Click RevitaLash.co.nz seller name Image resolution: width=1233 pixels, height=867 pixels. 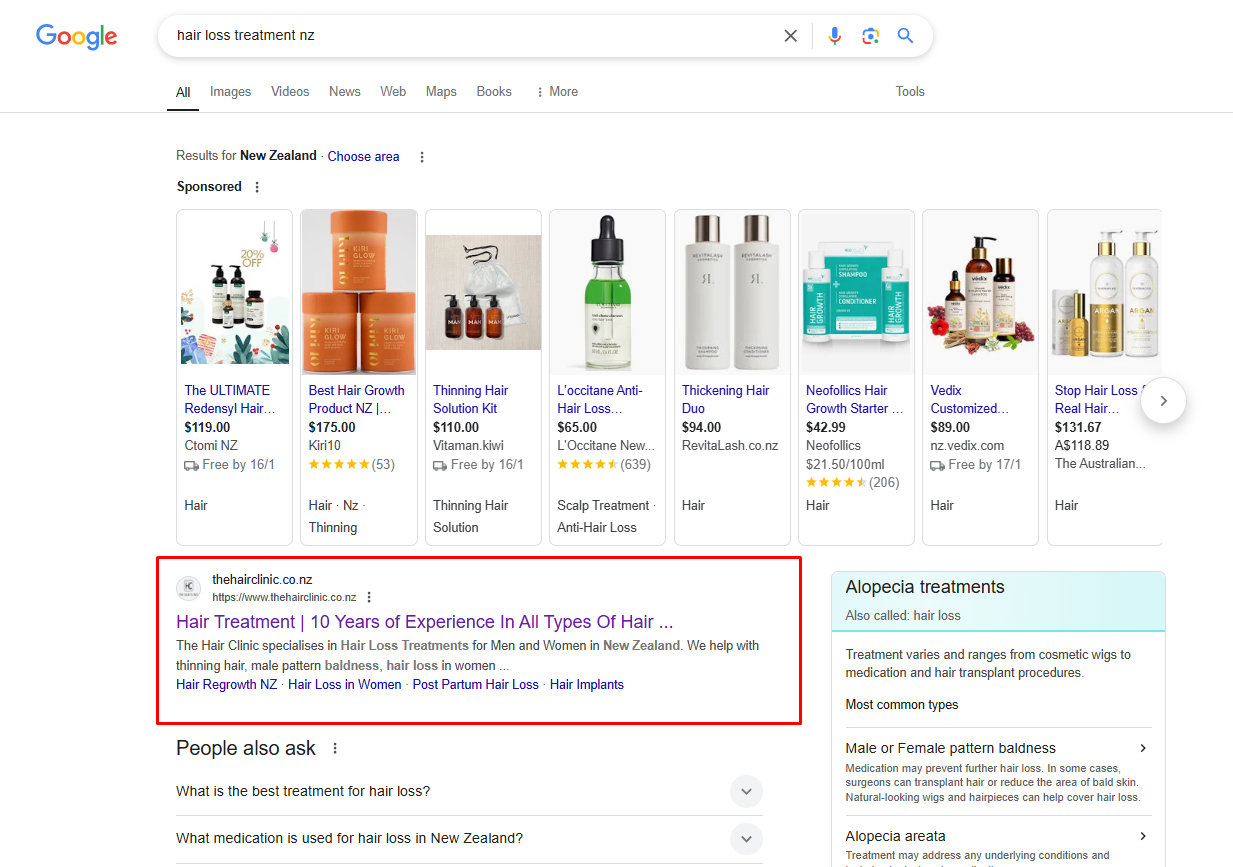pos(730,446)
